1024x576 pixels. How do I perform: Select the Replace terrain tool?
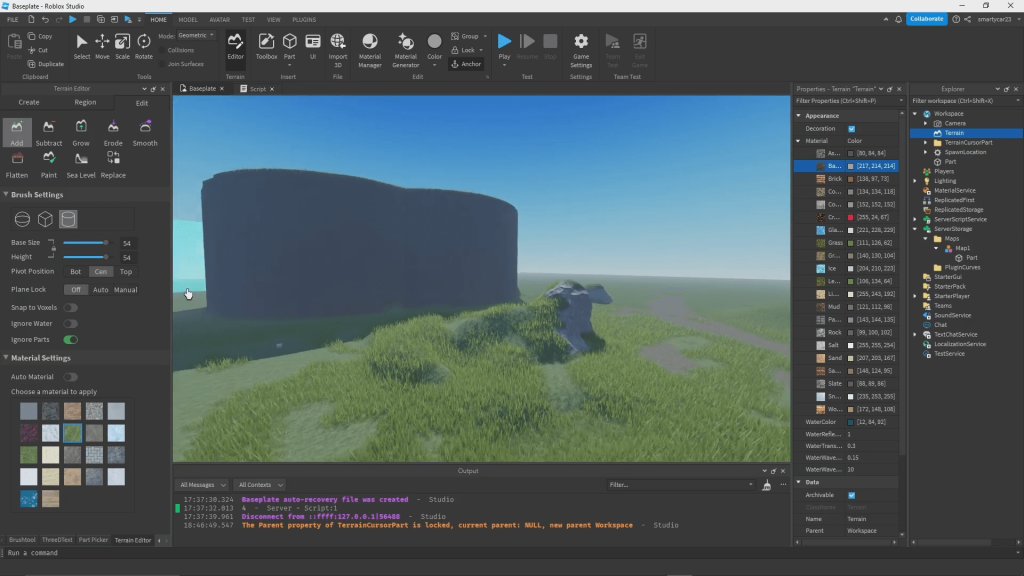point(113,165)
